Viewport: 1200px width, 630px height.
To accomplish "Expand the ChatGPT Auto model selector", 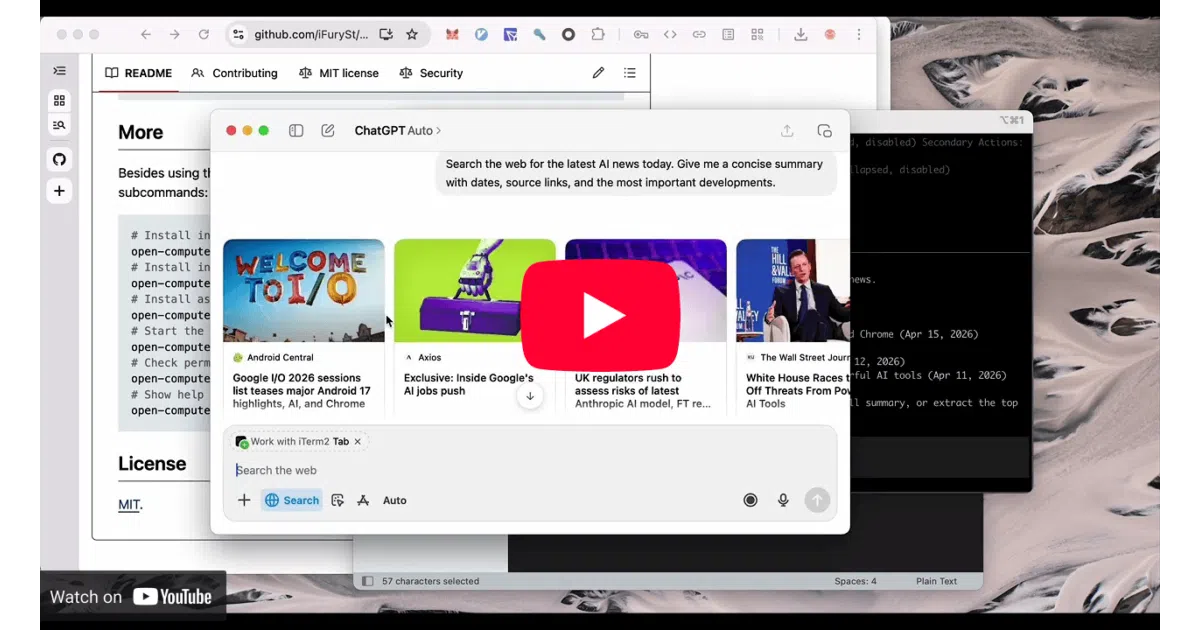I will (397, 131).
